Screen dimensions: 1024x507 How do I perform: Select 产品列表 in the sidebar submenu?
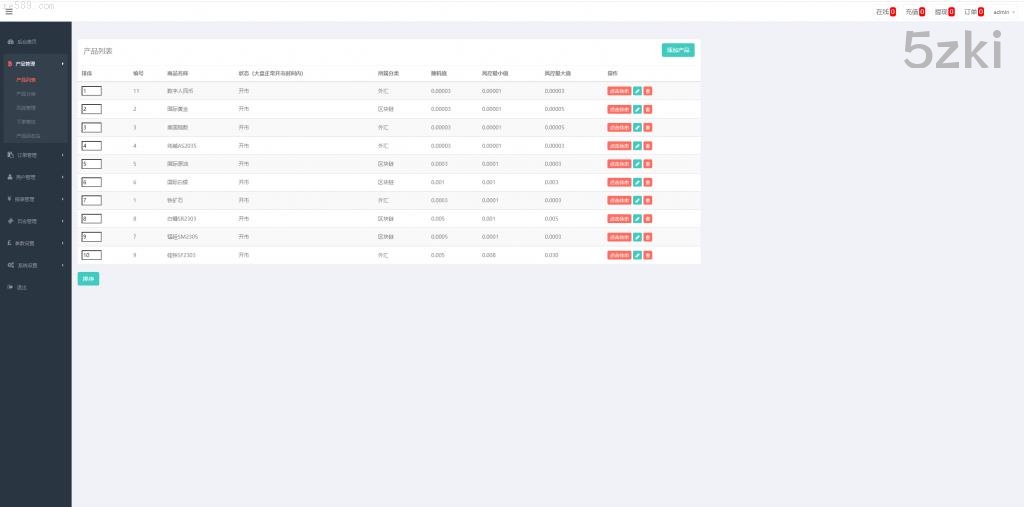[x=27, y=79]
